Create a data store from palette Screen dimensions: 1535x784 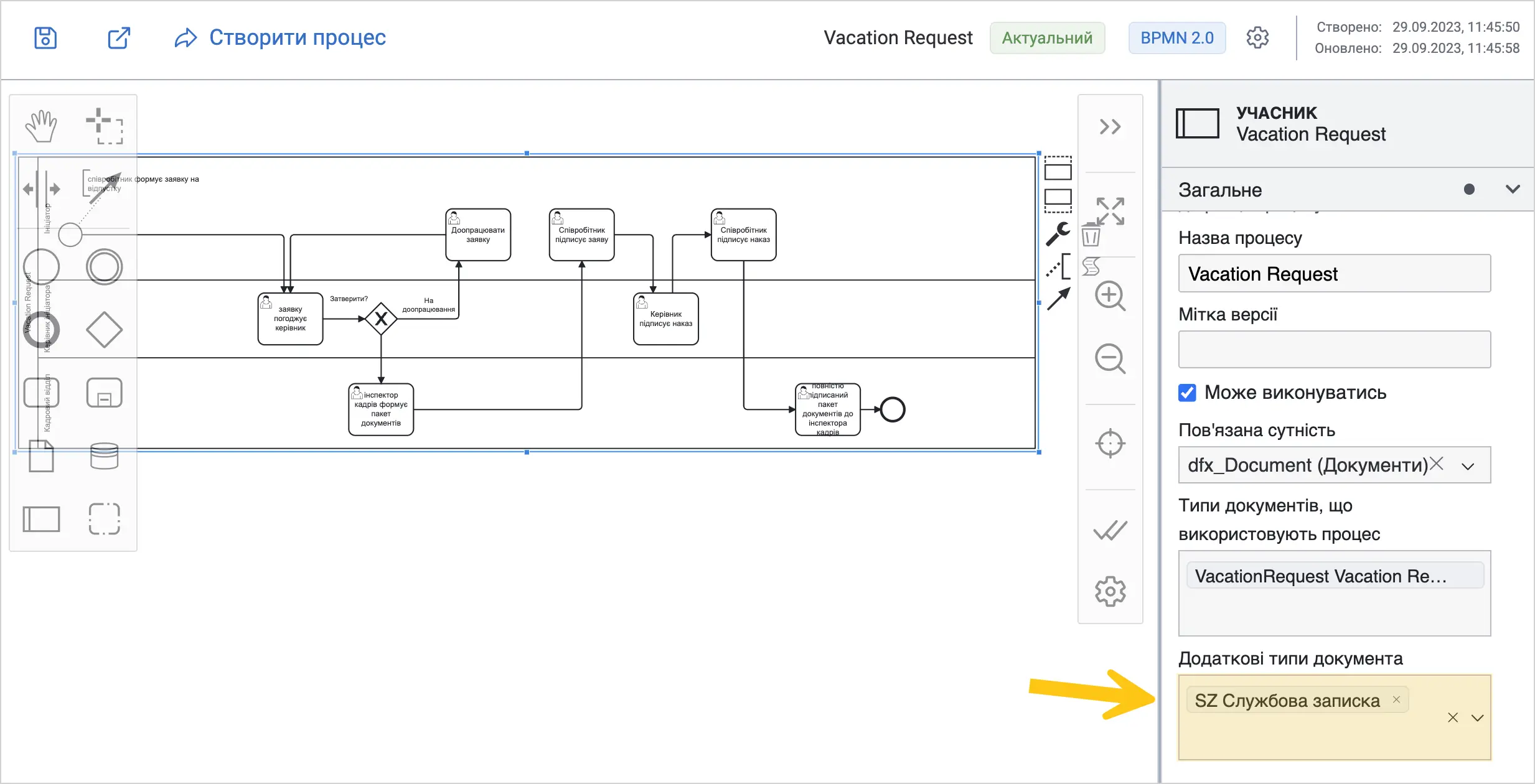[x=104, y=455]
